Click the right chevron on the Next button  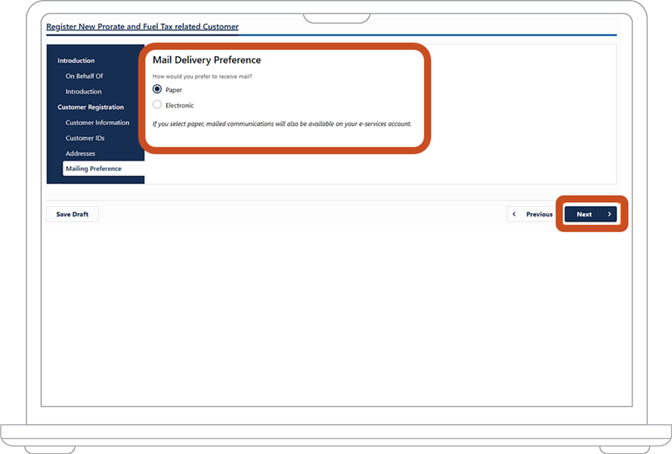609,214
